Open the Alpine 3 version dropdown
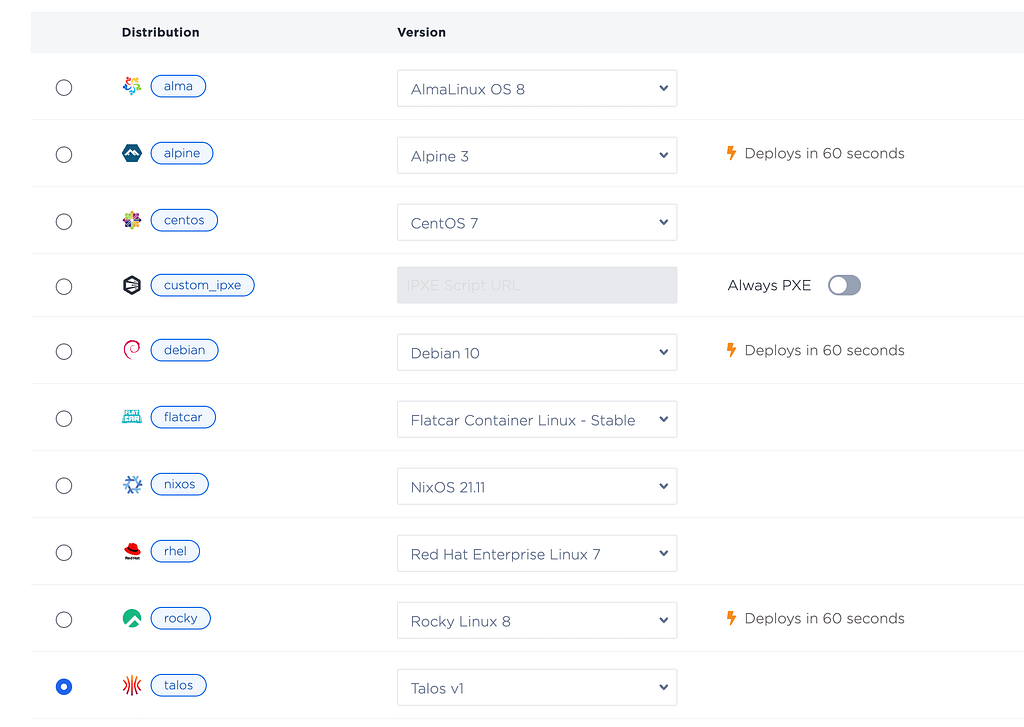The width and height of the screenshot is (1024, 727). coord(537,155)
